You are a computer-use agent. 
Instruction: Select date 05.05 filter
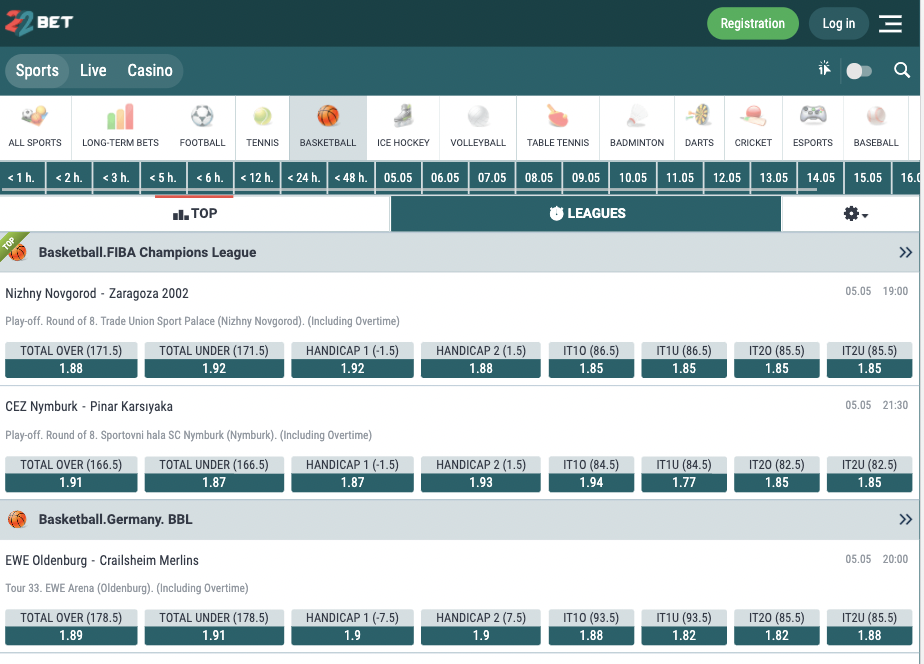click(x=398, y=177)
